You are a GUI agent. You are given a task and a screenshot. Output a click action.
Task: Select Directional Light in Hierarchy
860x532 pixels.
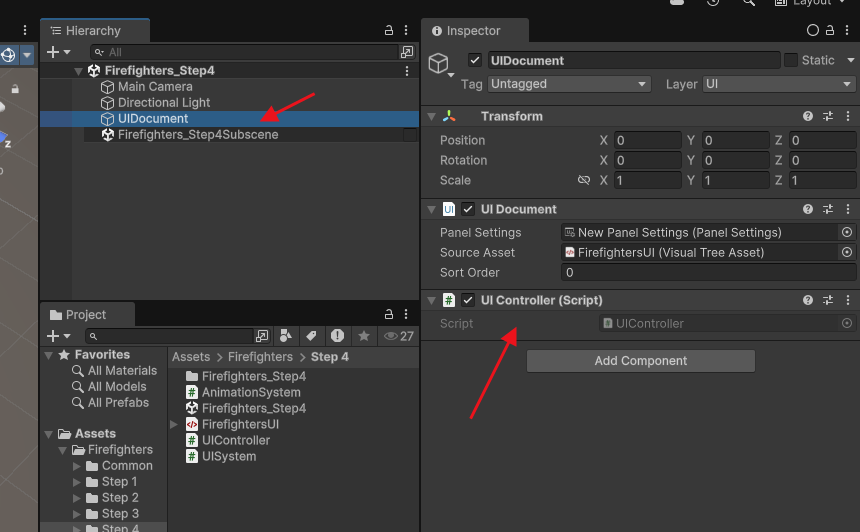click(x=155, y=103)
